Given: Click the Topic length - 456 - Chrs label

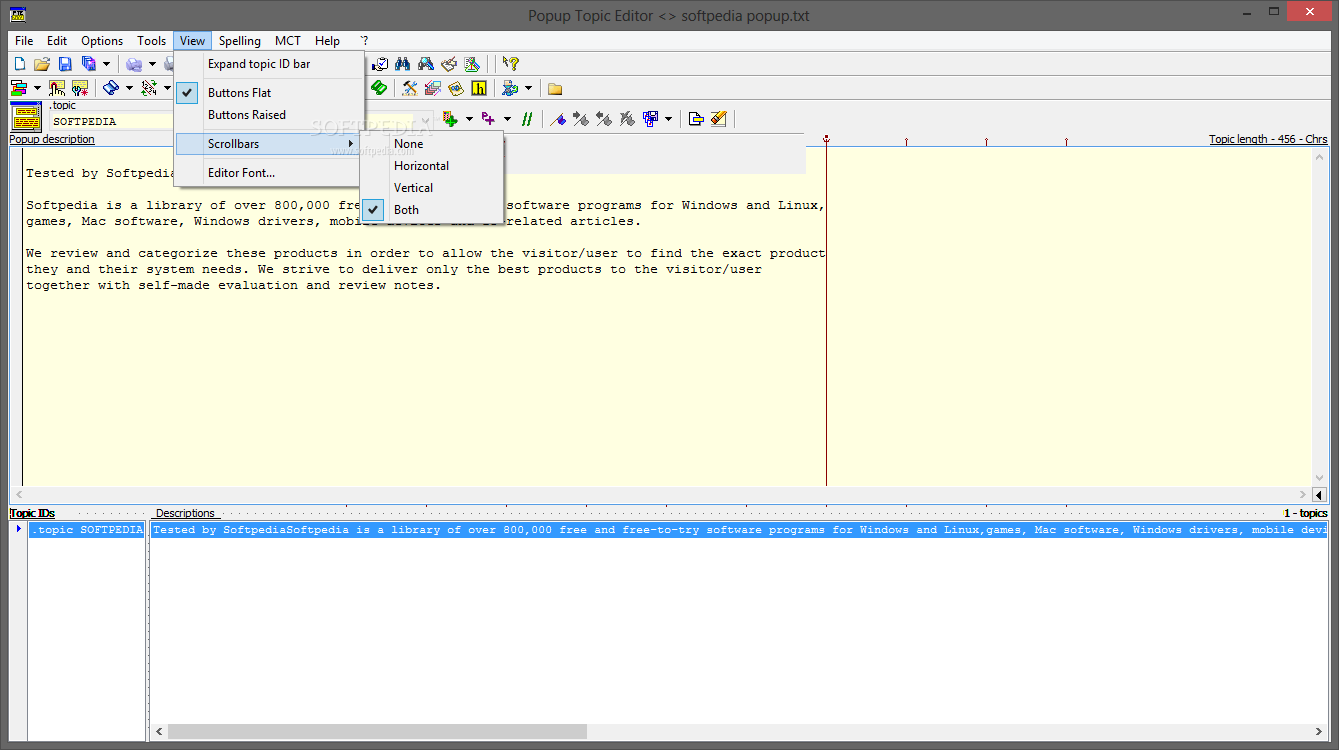Looking at the screenshot, I should [x=1268, y=139].
